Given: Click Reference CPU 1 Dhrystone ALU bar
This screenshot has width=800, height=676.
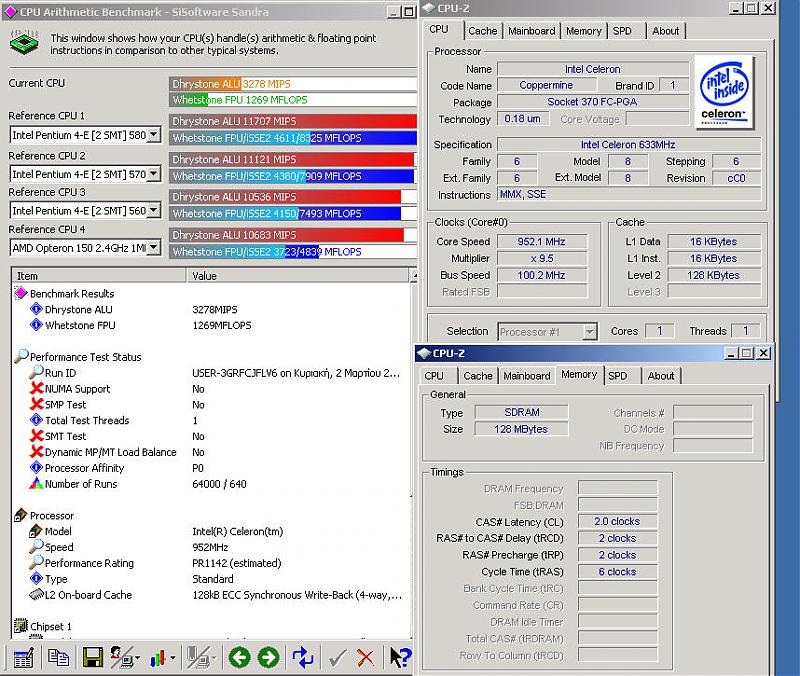Looking at the screenshot, I should (x=293, y=121).
